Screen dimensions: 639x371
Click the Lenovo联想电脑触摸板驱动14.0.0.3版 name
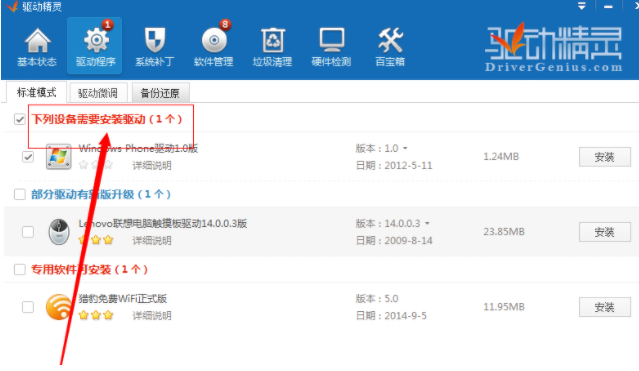coord(163,223)
